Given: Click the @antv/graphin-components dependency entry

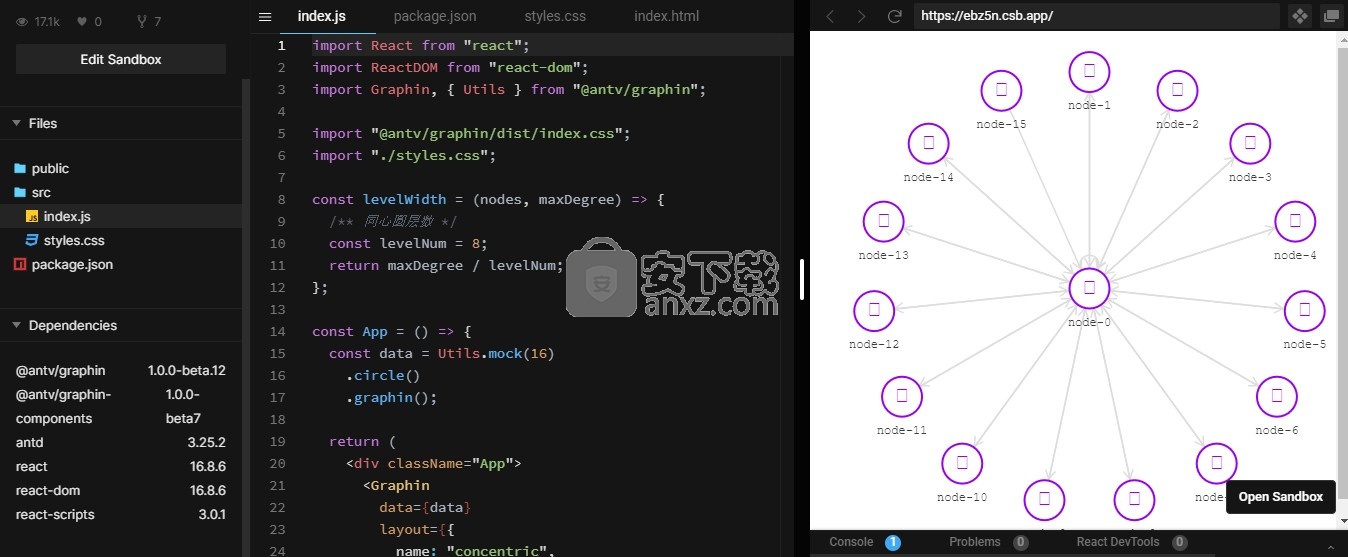Looking at the screenshot, I should [x=121, y=406].
